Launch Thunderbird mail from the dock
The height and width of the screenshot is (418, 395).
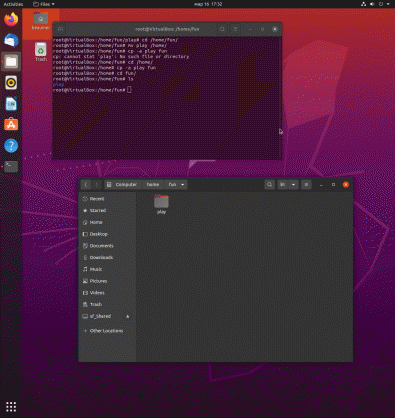coord(11,41)
